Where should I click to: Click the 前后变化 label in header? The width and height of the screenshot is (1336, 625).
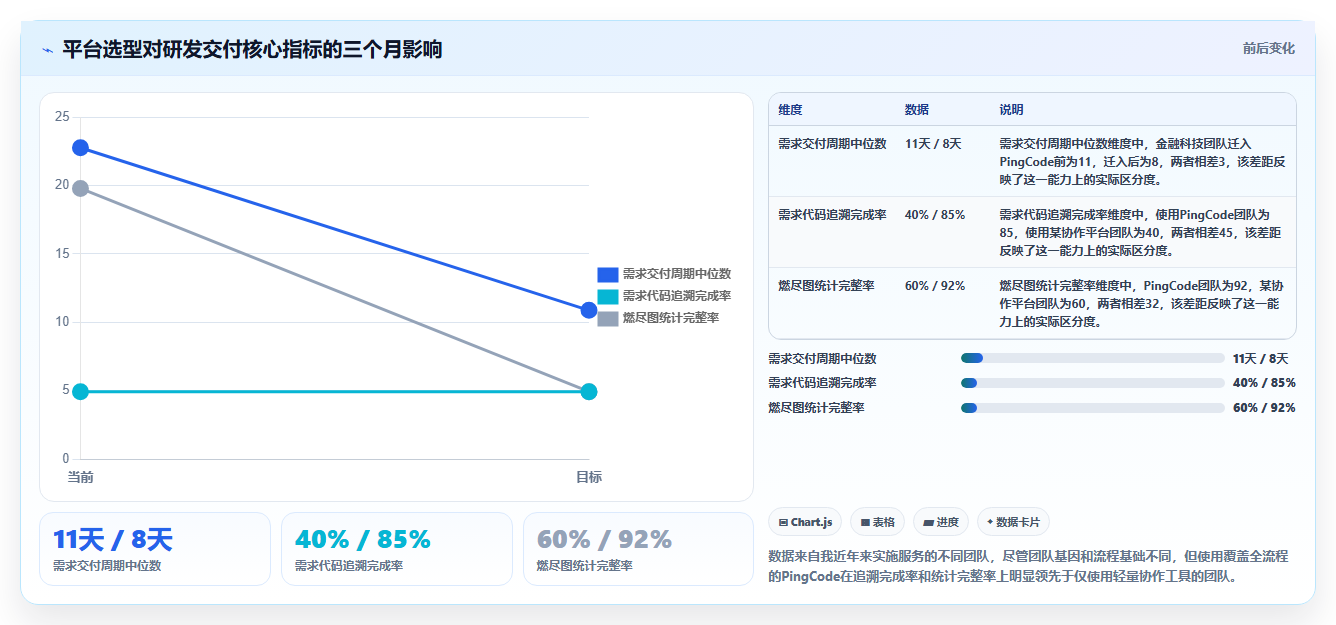click(x=1269, y=48)
